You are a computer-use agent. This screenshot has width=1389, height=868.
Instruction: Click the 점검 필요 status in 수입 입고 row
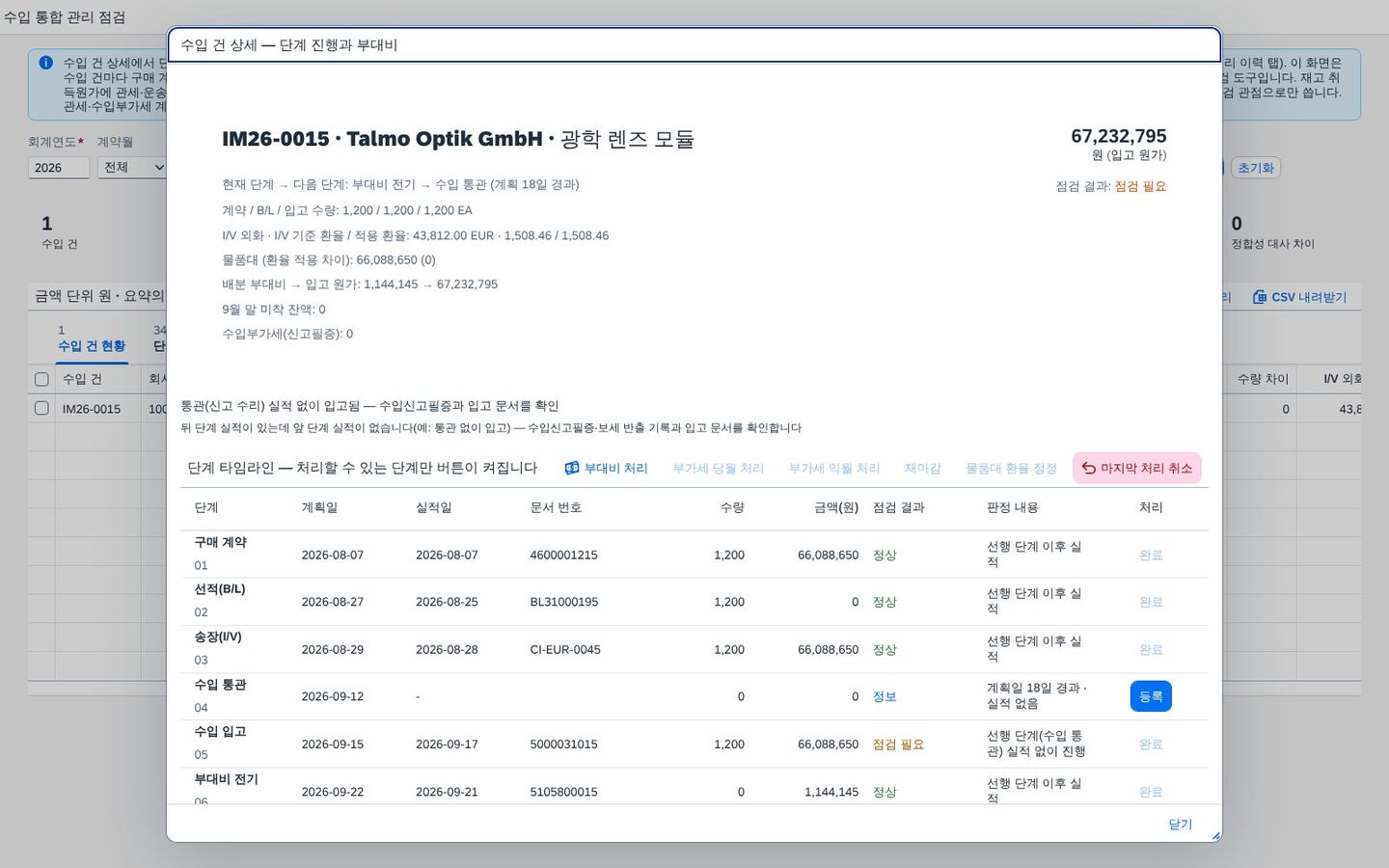click(898, 745)
